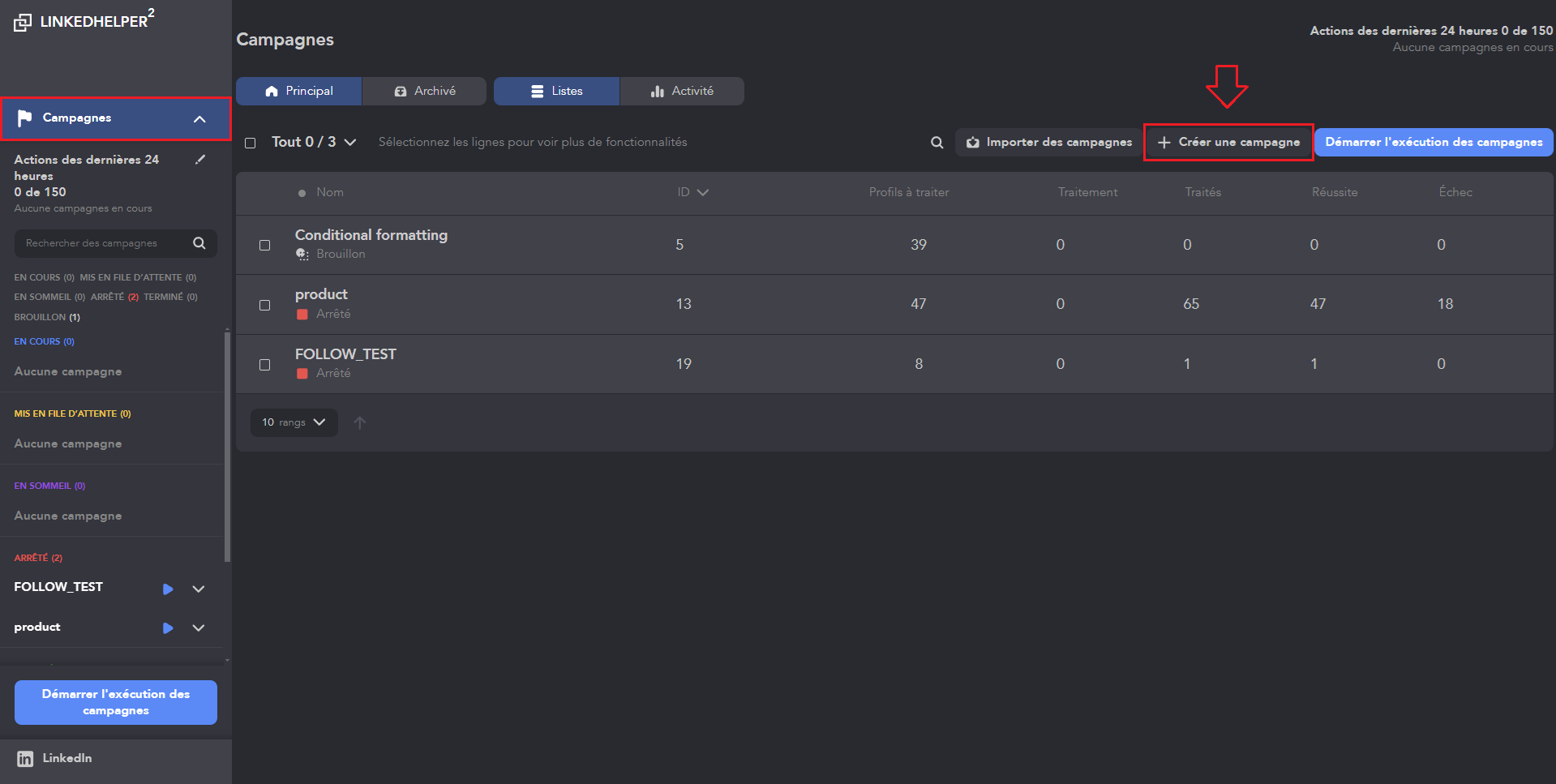Click the LinkedIn icon in sidebar footer

(x=25, y=759)
